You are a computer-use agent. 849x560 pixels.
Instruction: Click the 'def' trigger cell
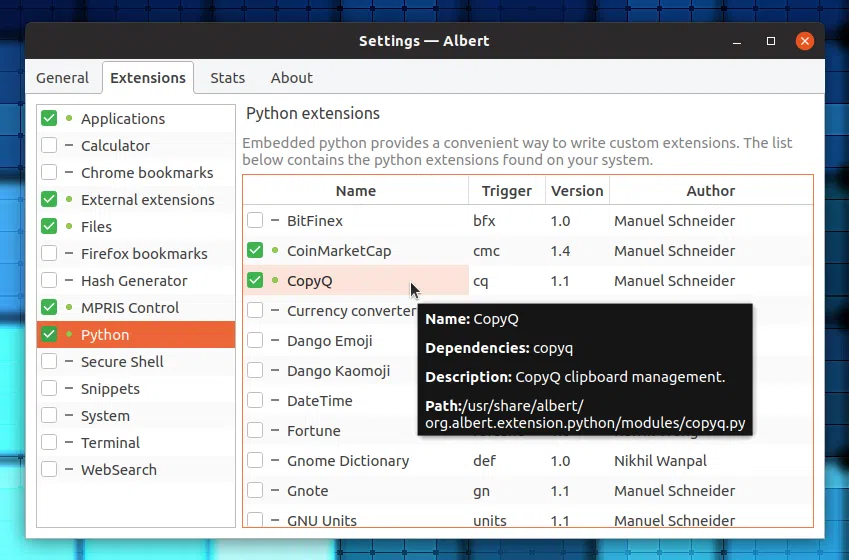[x=484, y=461]
